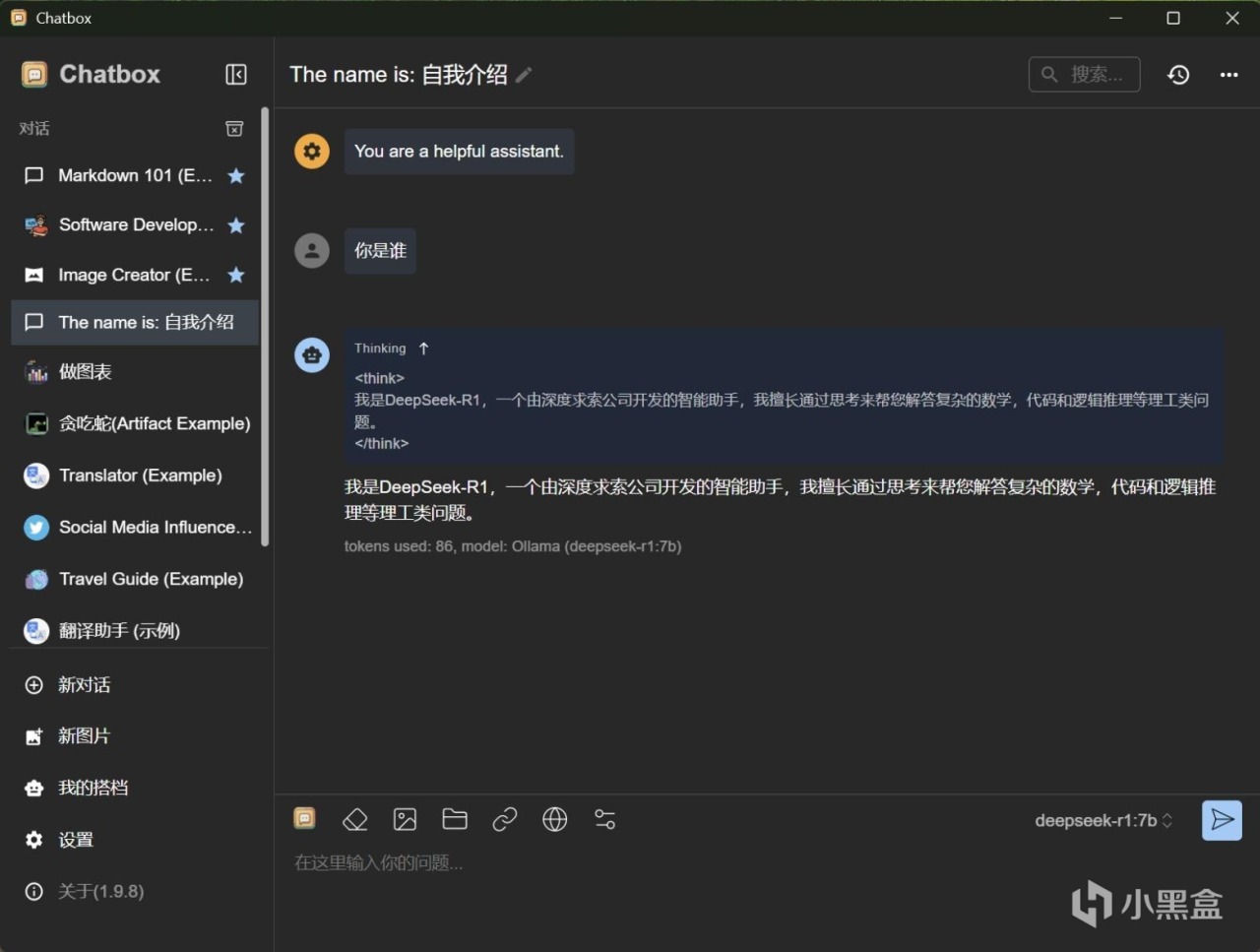Open 设置 settings
Image resolution: width=1260 pixels, height=952 pixels.
(x=135, y=840)
